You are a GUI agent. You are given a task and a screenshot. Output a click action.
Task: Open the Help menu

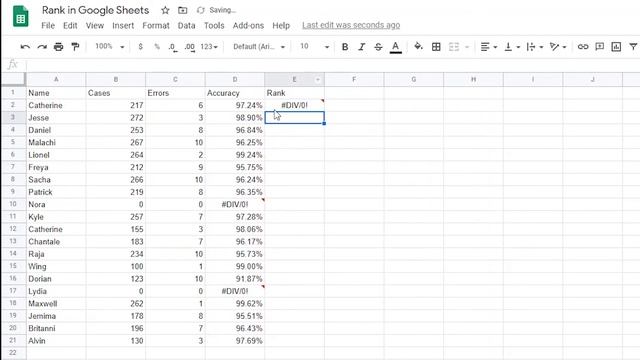[281, 25]
